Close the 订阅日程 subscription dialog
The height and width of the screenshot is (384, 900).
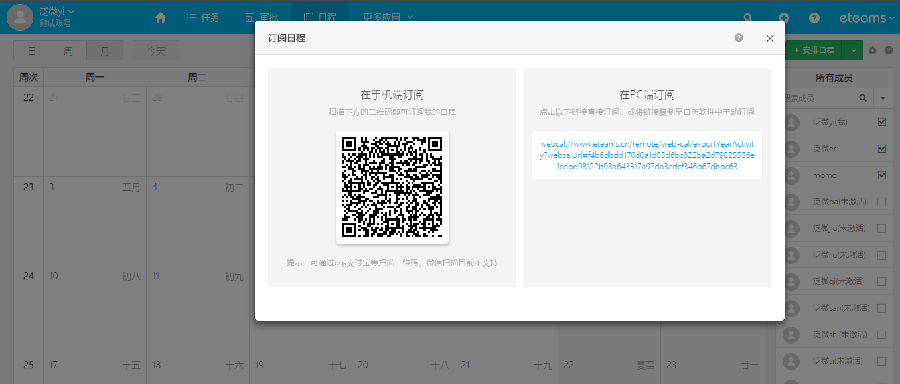(x=770, y=38)
